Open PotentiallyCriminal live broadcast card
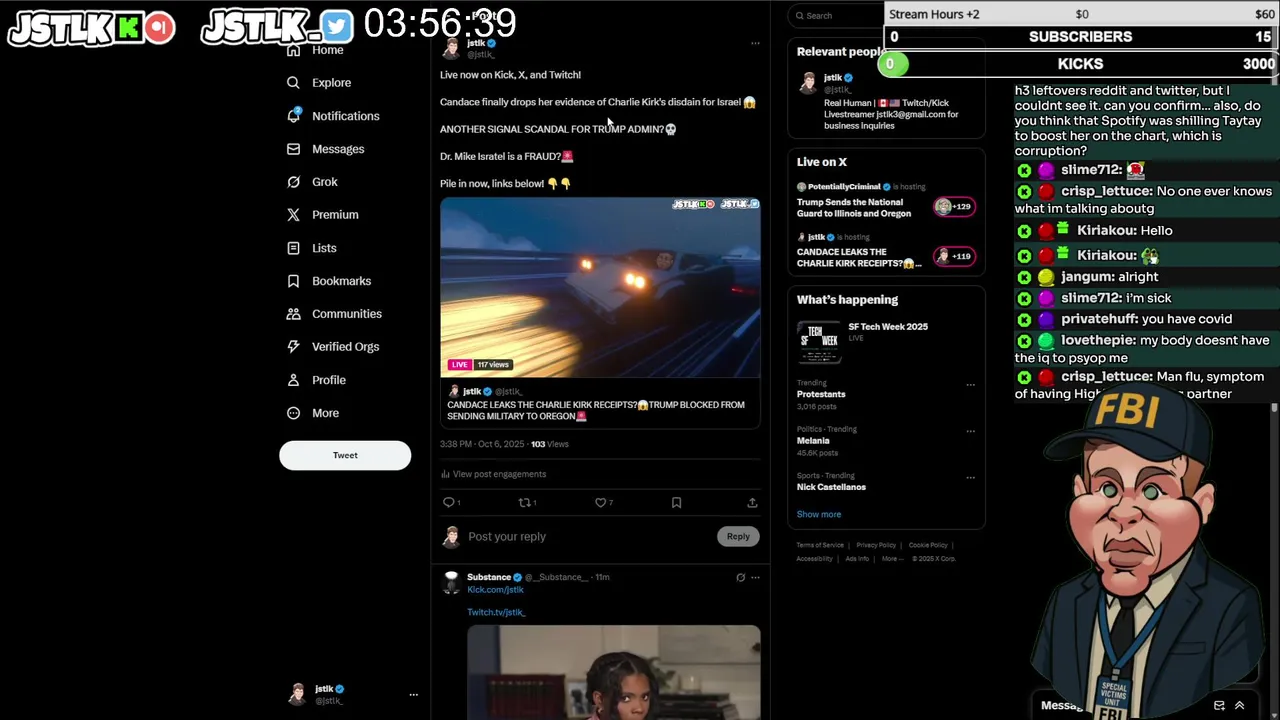The height and width of the screenshot is (720, 1280). click(x=887, y=200)
